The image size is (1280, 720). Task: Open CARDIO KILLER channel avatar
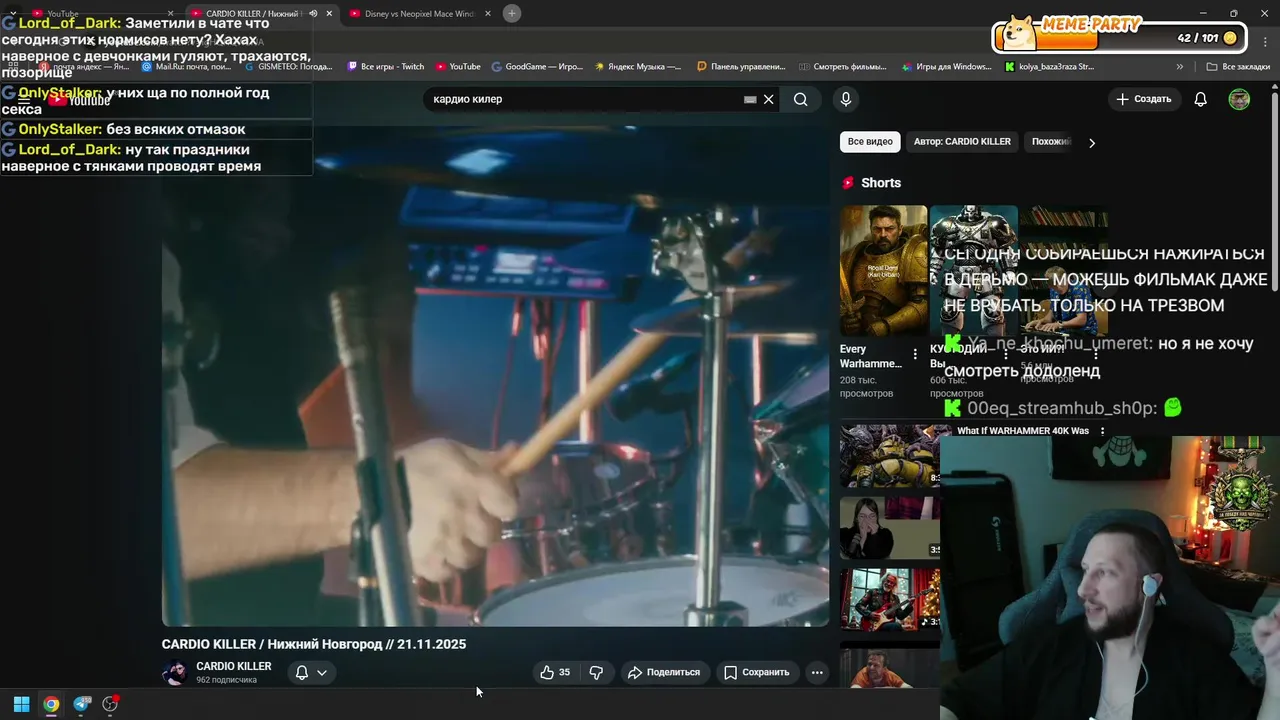click(175, 672)
